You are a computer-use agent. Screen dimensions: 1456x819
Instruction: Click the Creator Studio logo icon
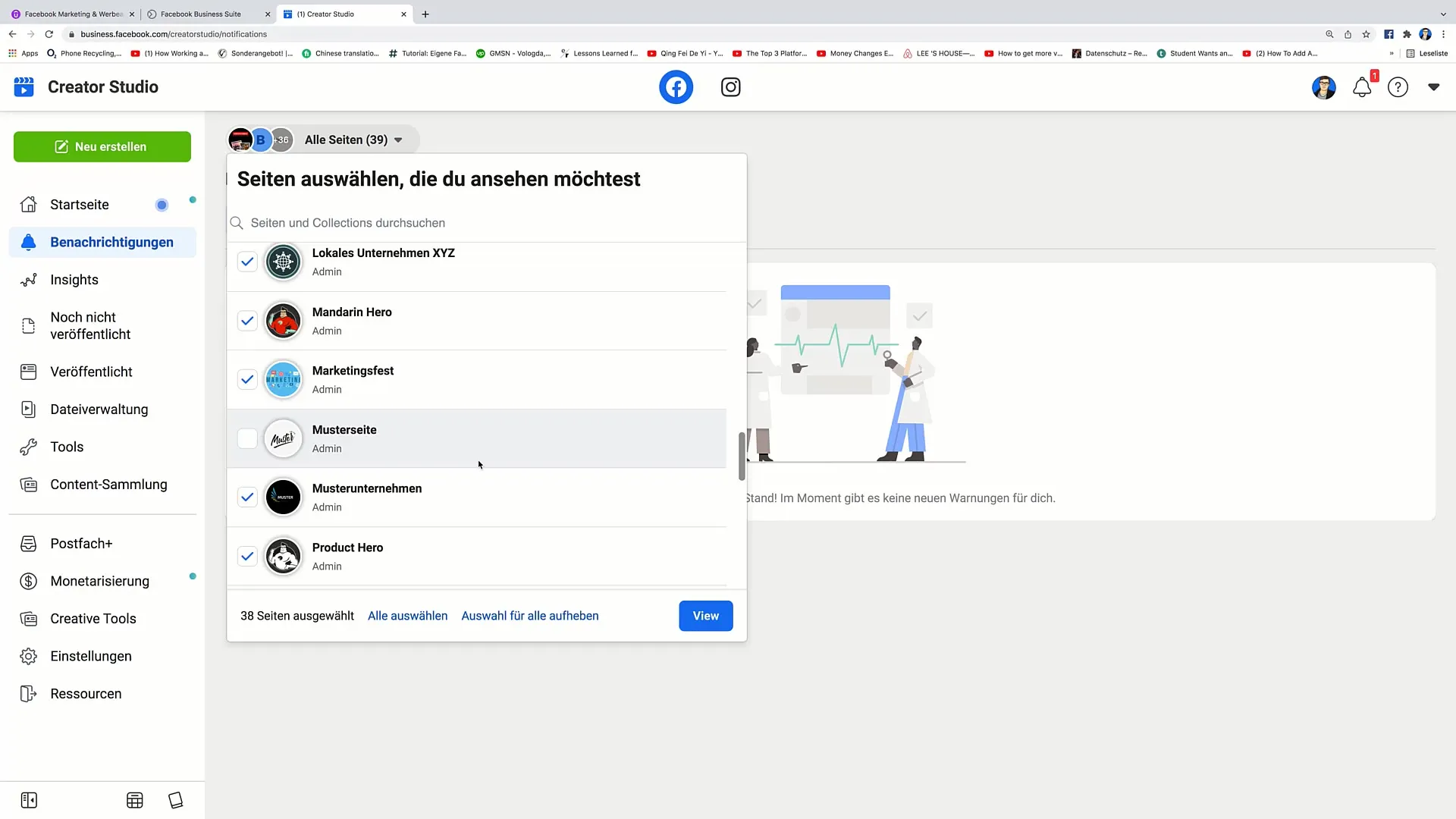coord(24,86)
